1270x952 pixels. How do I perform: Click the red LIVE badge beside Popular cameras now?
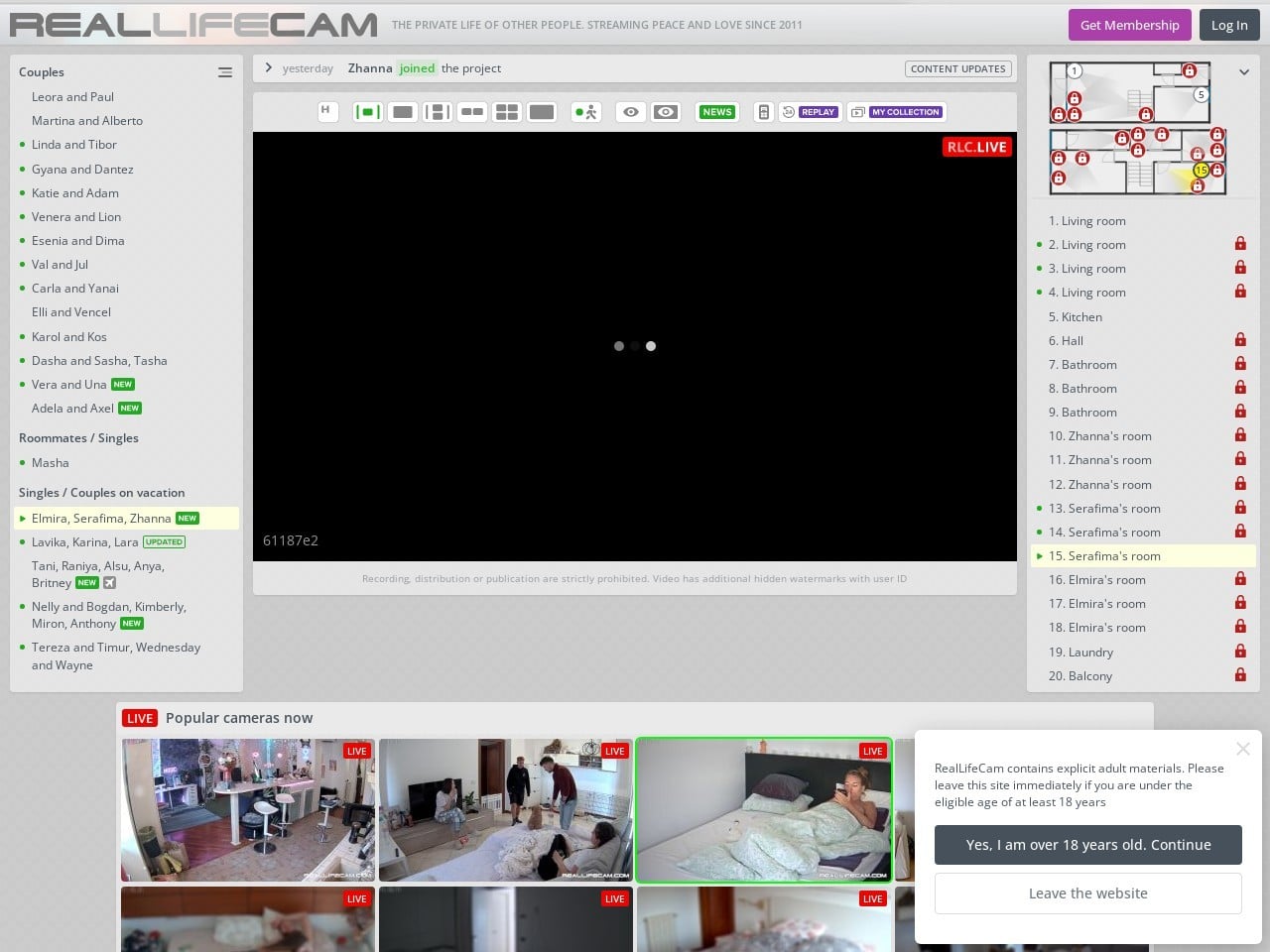140,718
